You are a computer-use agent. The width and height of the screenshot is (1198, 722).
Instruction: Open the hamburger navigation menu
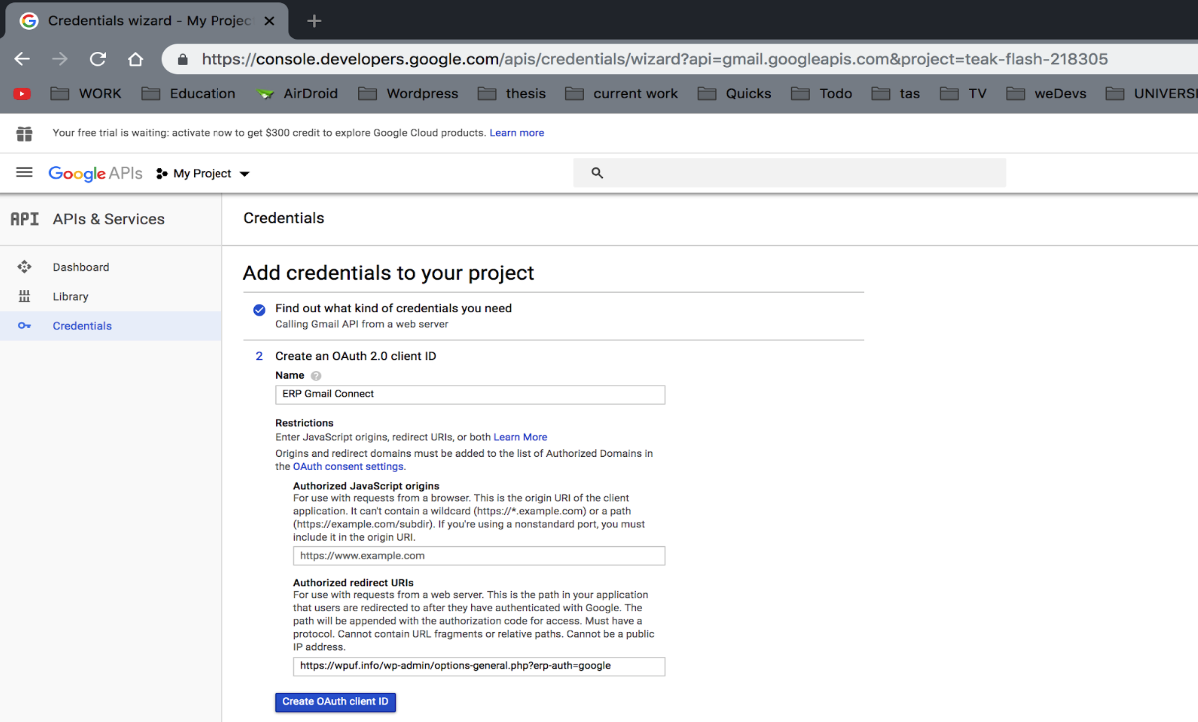pos(24,173)
